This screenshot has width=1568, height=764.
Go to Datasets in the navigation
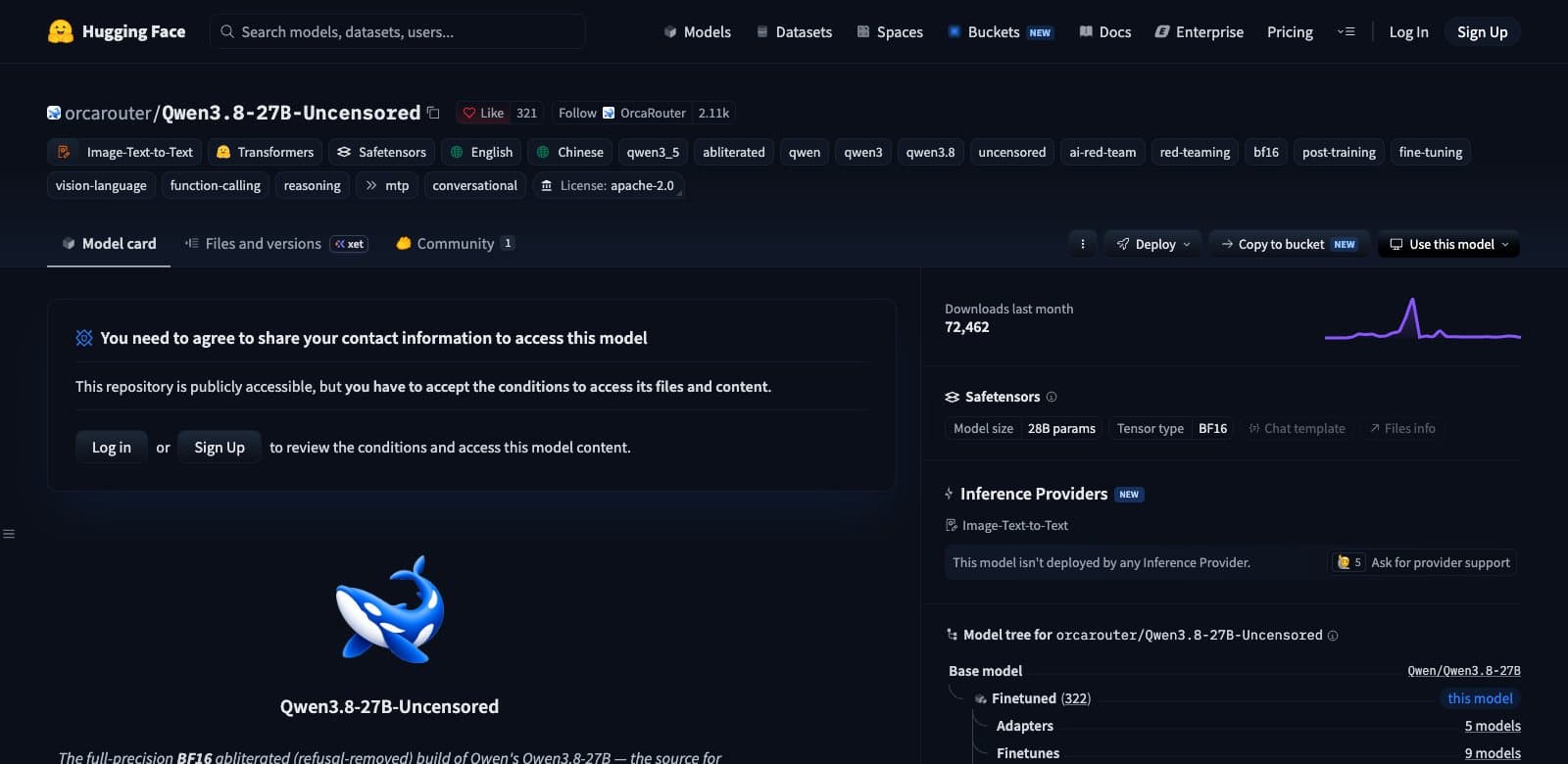[x=794, y=31]
